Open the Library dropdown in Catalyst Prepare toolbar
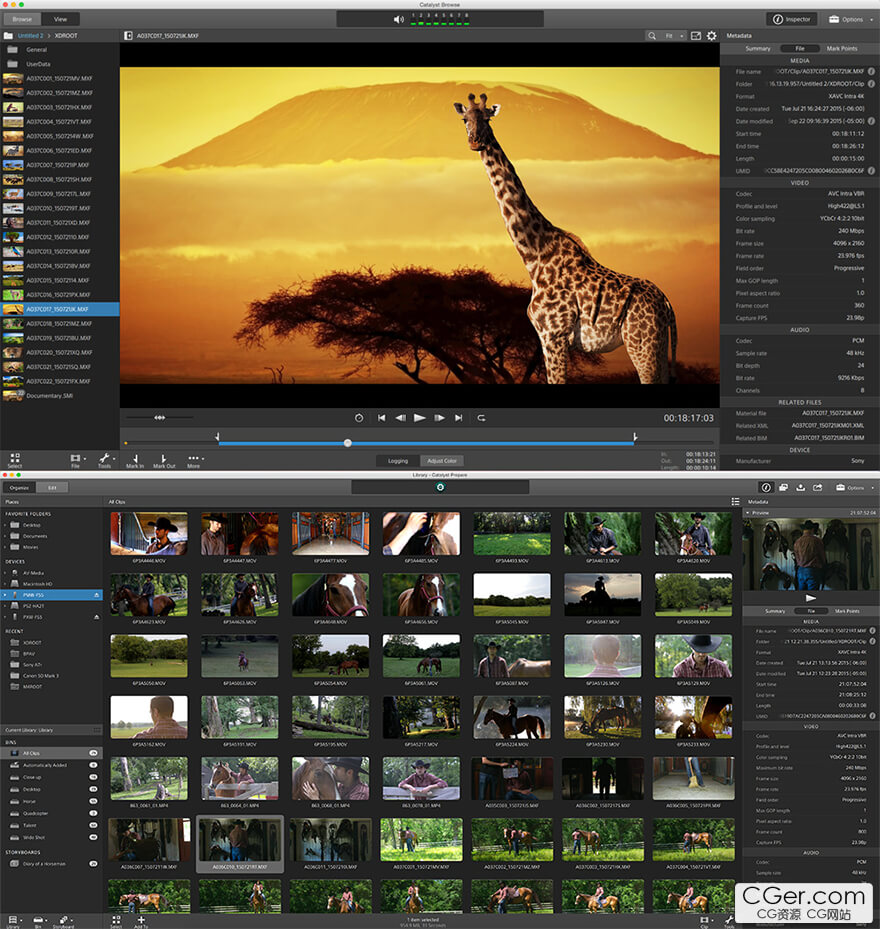Viewport: 880px width, 929px height. (x=13, y=922)
